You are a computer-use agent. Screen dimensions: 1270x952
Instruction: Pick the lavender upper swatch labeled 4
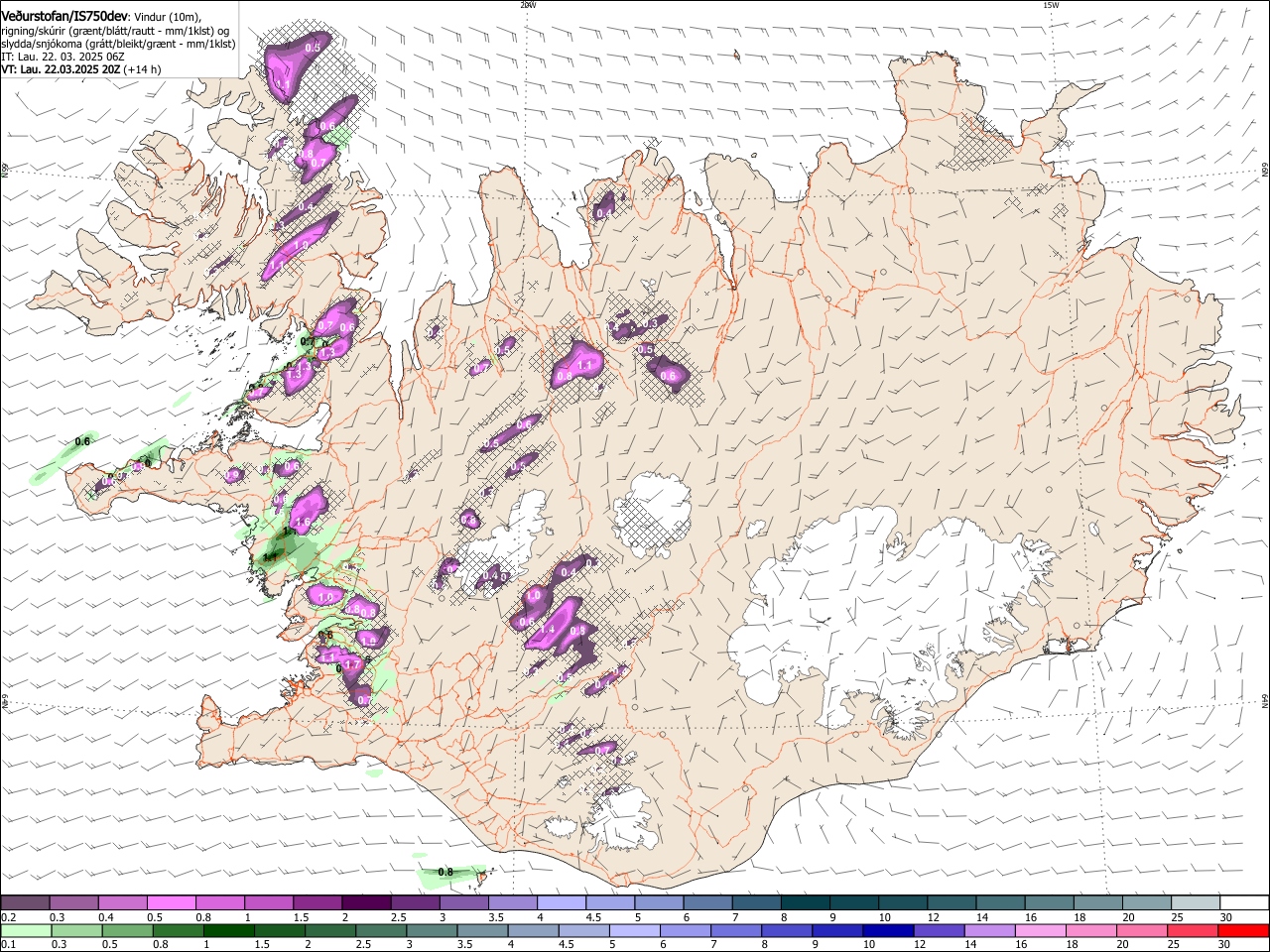(x=560, y=903)
